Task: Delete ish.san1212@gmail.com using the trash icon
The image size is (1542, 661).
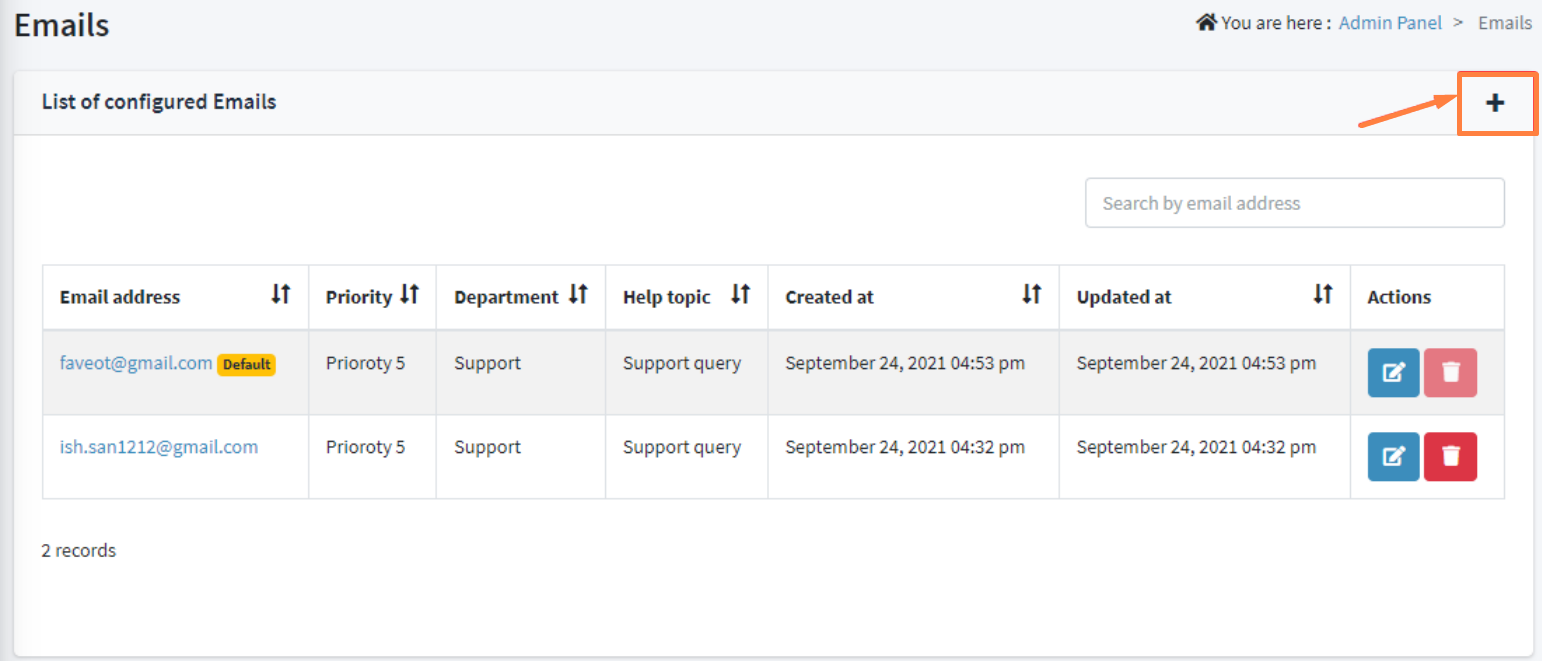Action: tap(1450, 456)
